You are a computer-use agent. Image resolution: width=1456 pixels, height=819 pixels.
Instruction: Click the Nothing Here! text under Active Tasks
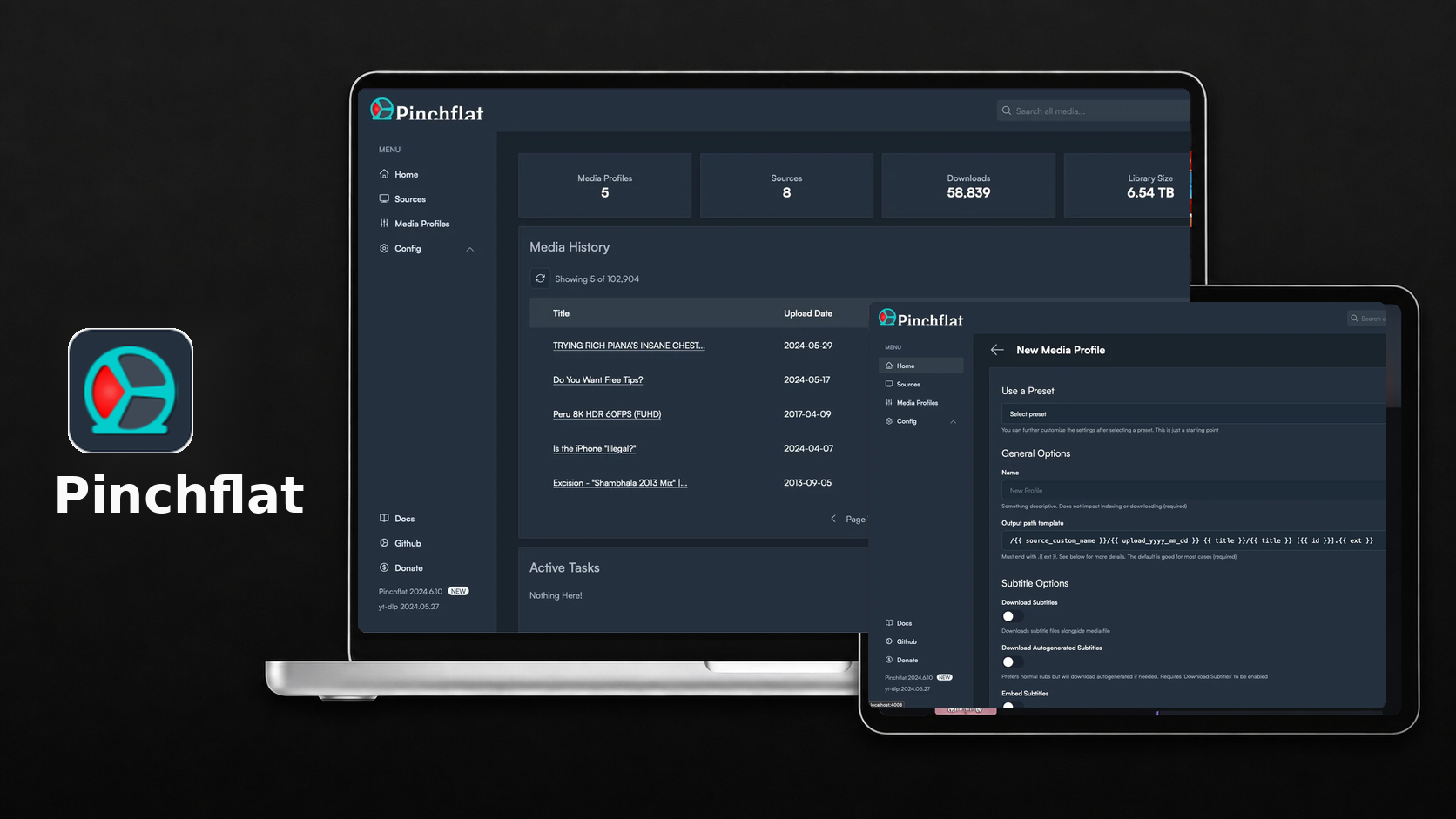(x=556, y=595)
